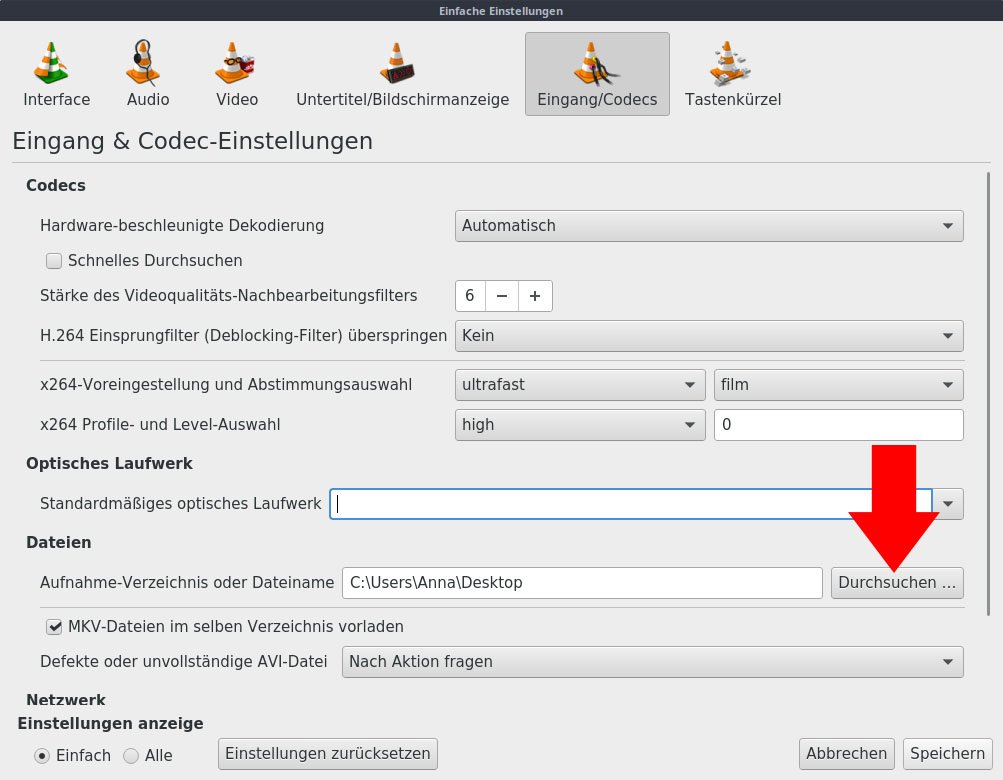
Task: Open the Hardware-beschleunigte Dekodierung dropdown arrow
Action: (947, 226)
